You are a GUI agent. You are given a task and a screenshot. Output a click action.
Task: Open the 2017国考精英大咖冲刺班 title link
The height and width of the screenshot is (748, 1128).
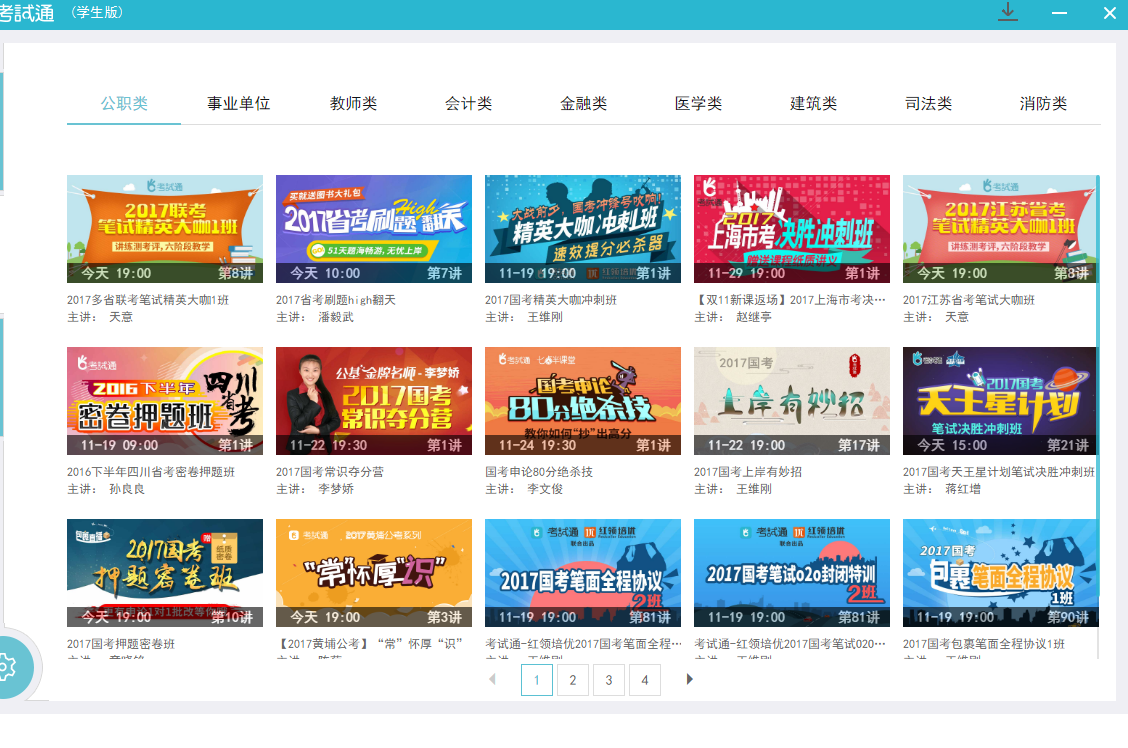[551, 300]
